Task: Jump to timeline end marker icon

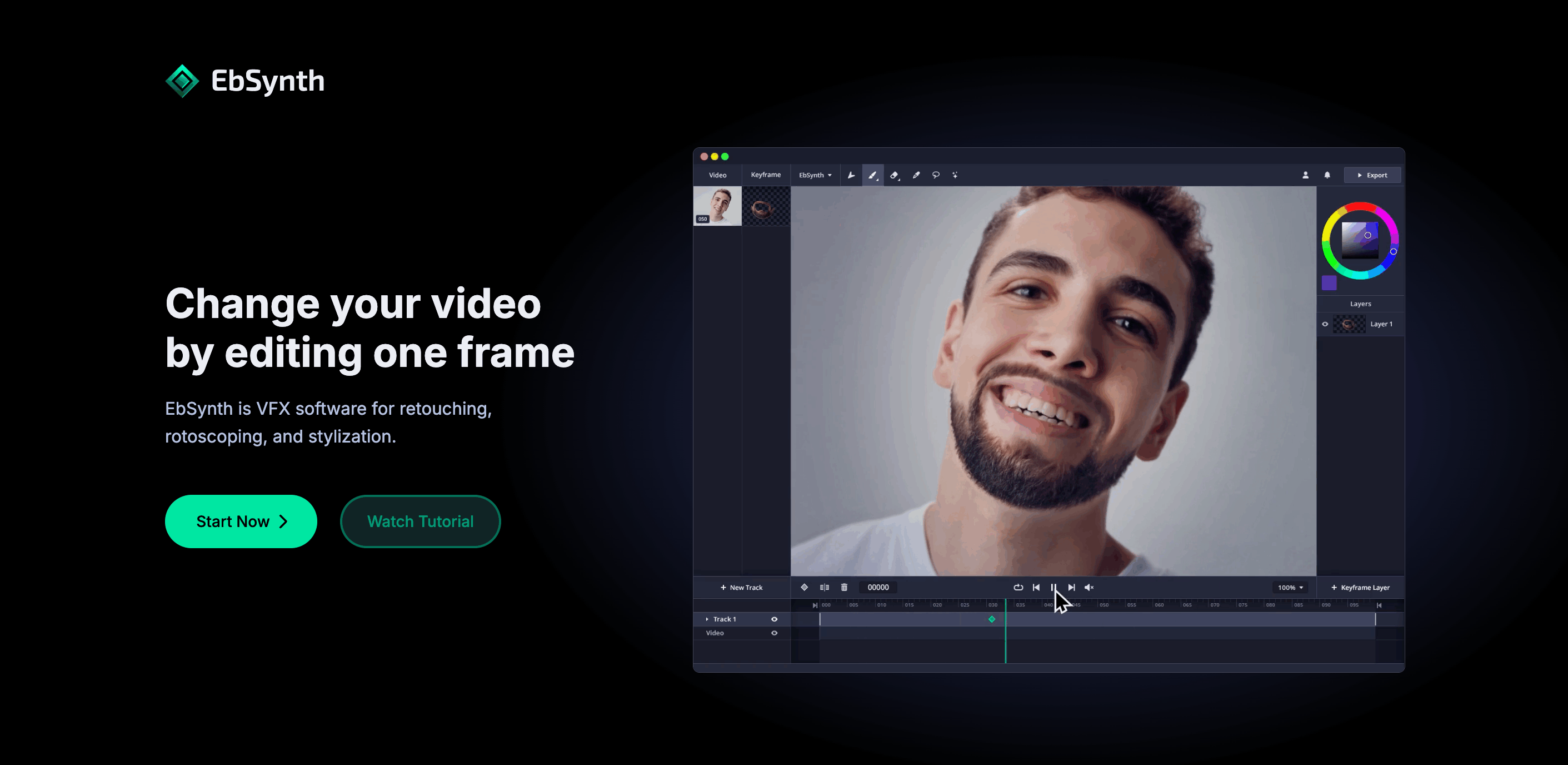Action: tap(1379, 605)
